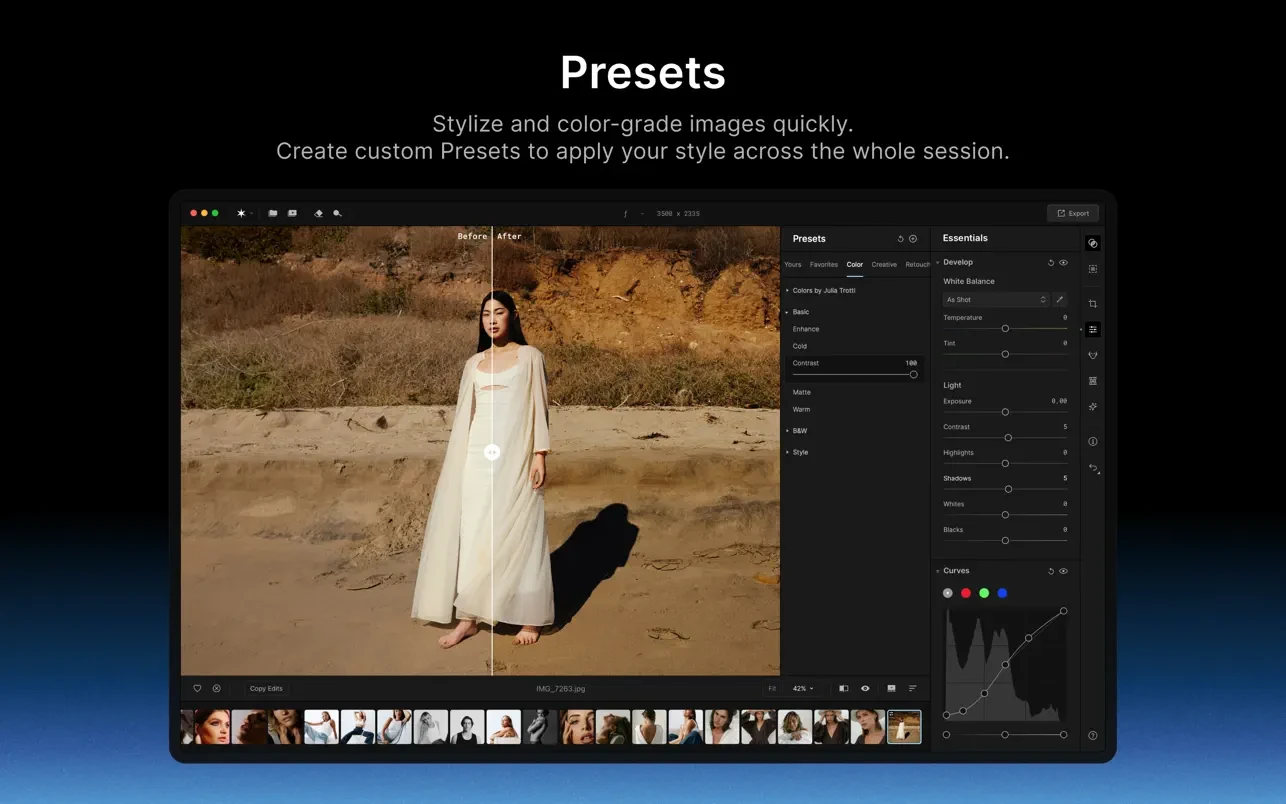Open the info panel icon in sidebar
Image resolution: width=1286 pixels, height=804 pixels.
tap(1093, 441)
